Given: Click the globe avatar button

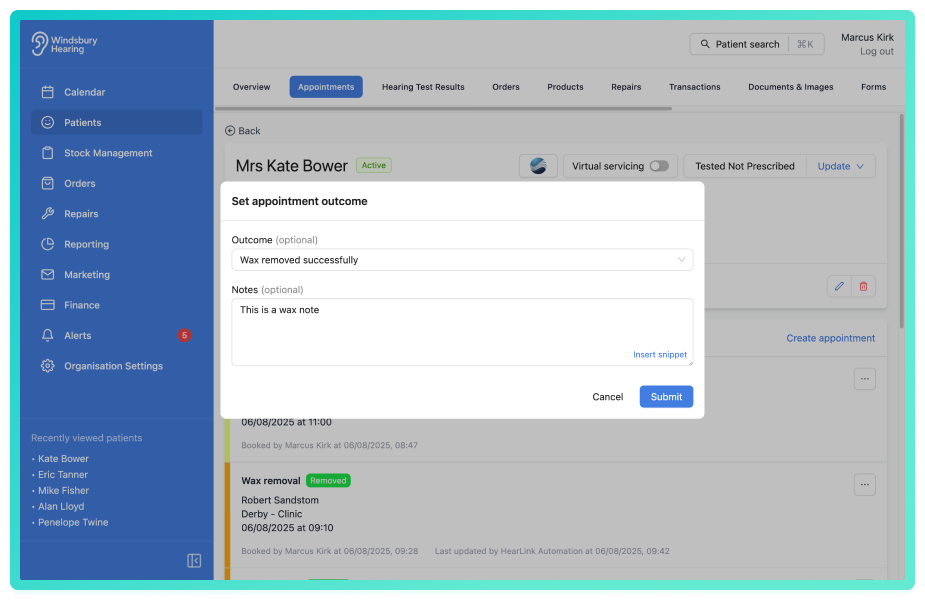Looking at the screenshot, I should [538, 166].
